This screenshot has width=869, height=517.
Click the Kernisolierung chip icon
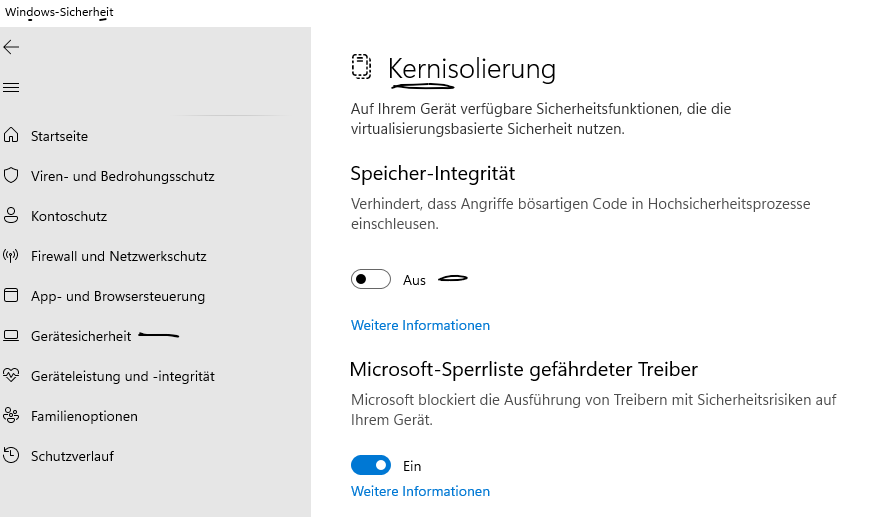361,67
